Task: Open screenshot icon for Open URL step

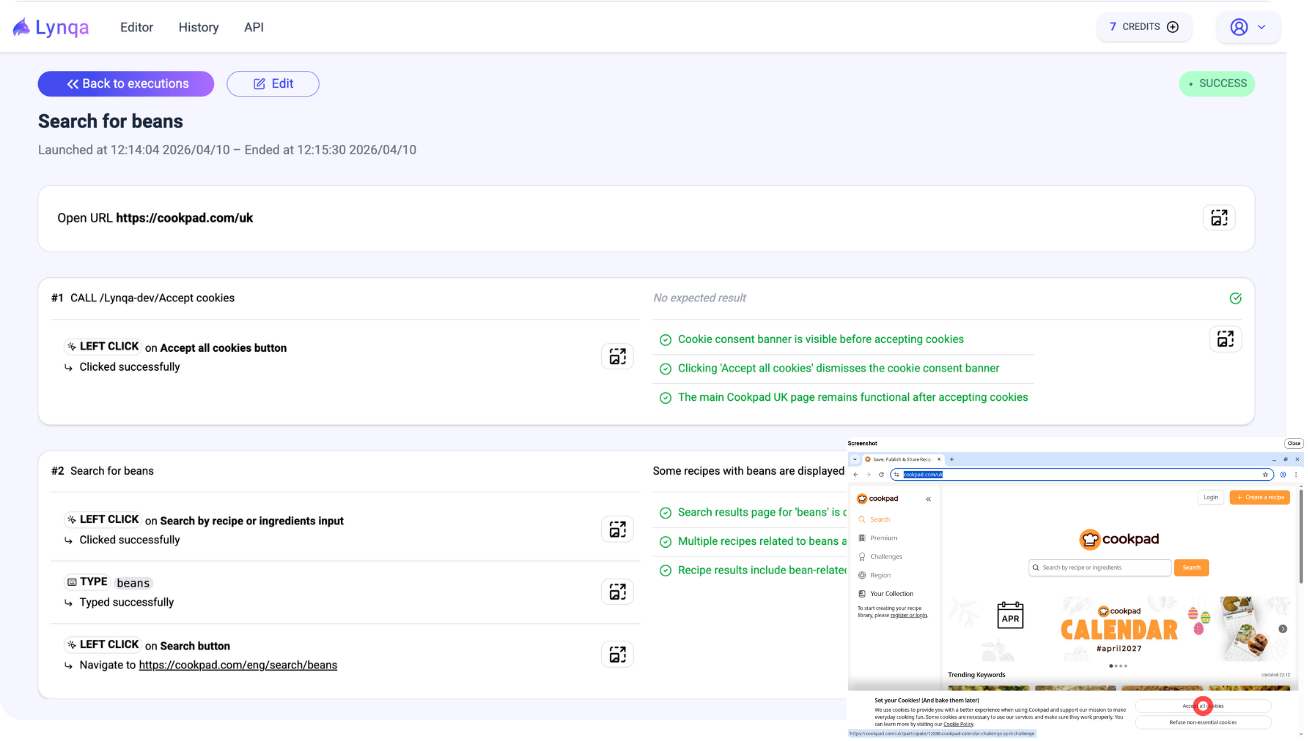Action: tap(1218, 218)
